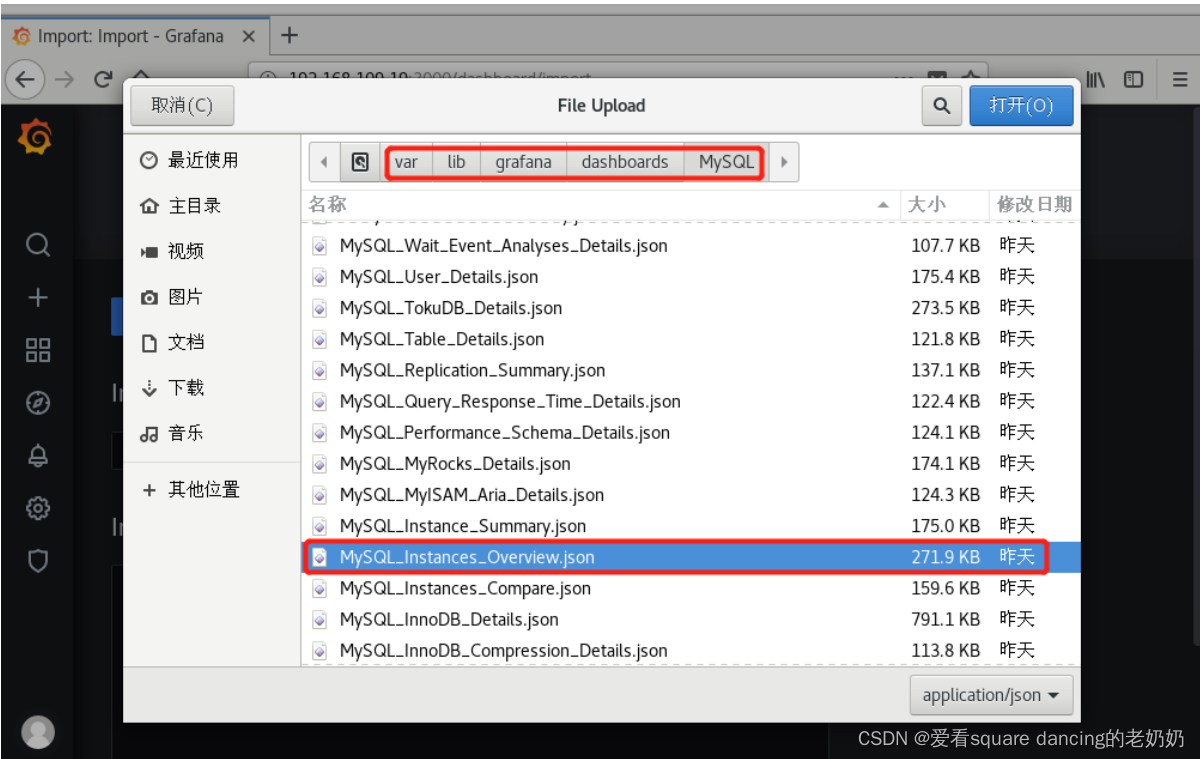Viewport: 1200px width, 759px height.
Task: Select MySQL_Instances_Overview.json file
Action: (691, 557)
